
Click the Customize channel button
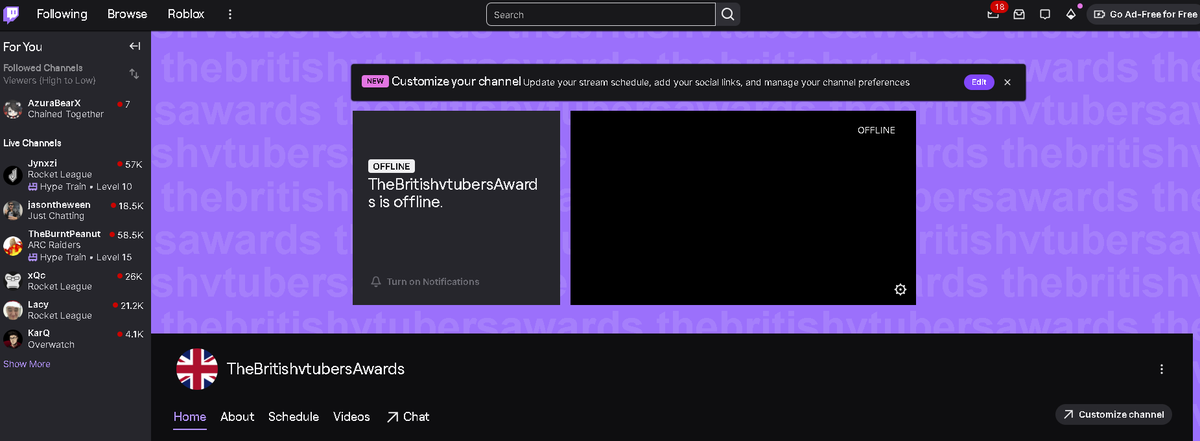pos(1114,414)
